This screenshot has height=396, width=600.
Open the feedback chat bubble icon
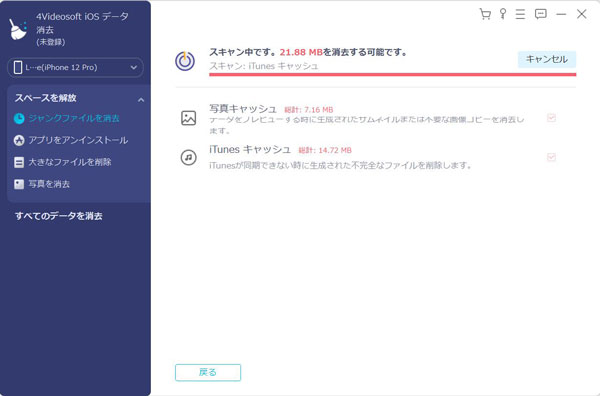[540, 14]
